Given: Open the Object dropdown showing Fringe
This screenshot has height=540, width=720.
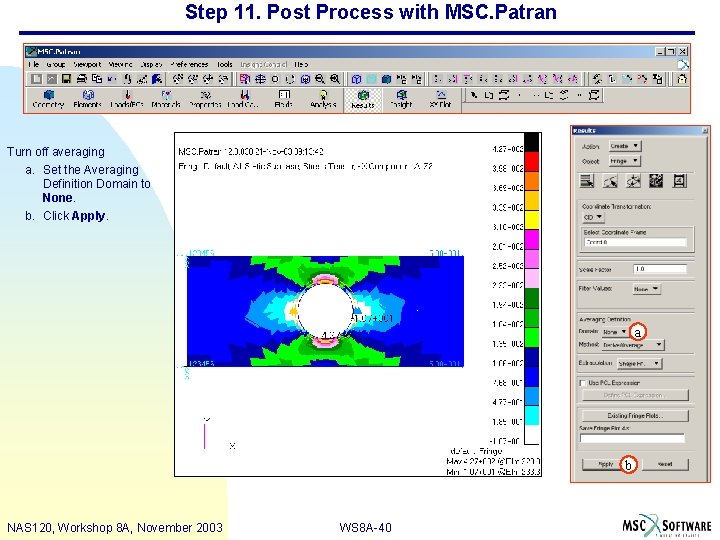Looking at the screenshot, I should [x=625, y=161].
